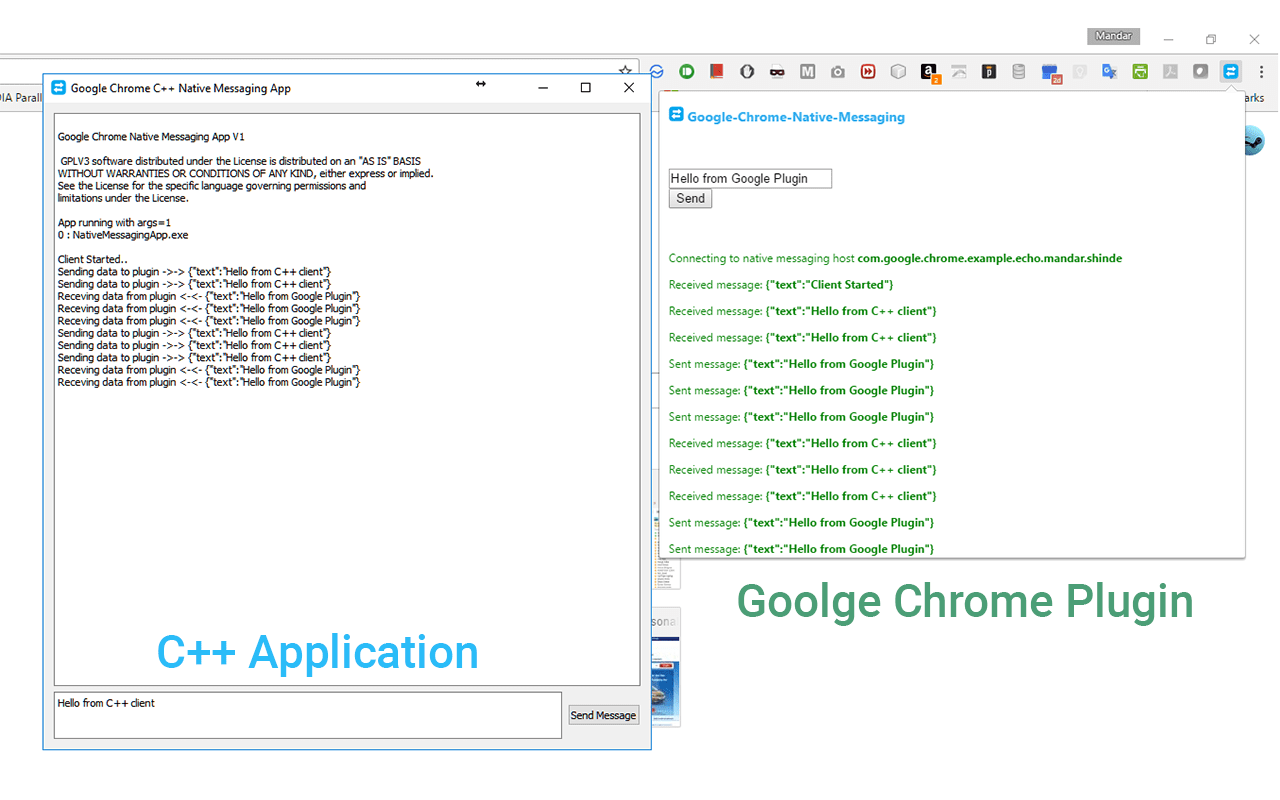
Task: Click the red book extension icon
Action: (716, 72)
